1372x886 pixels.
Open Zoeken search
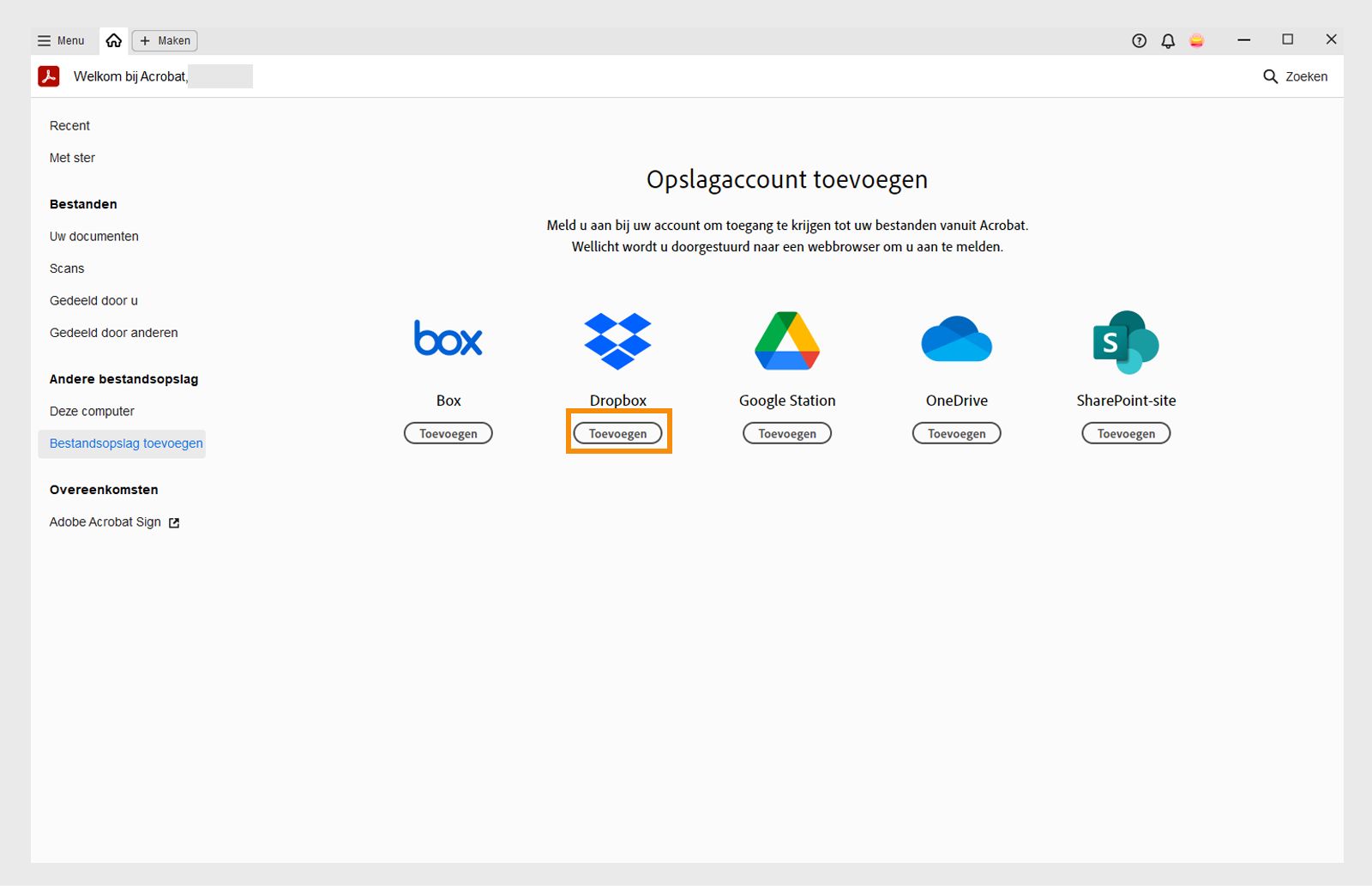coord(1295,76)
